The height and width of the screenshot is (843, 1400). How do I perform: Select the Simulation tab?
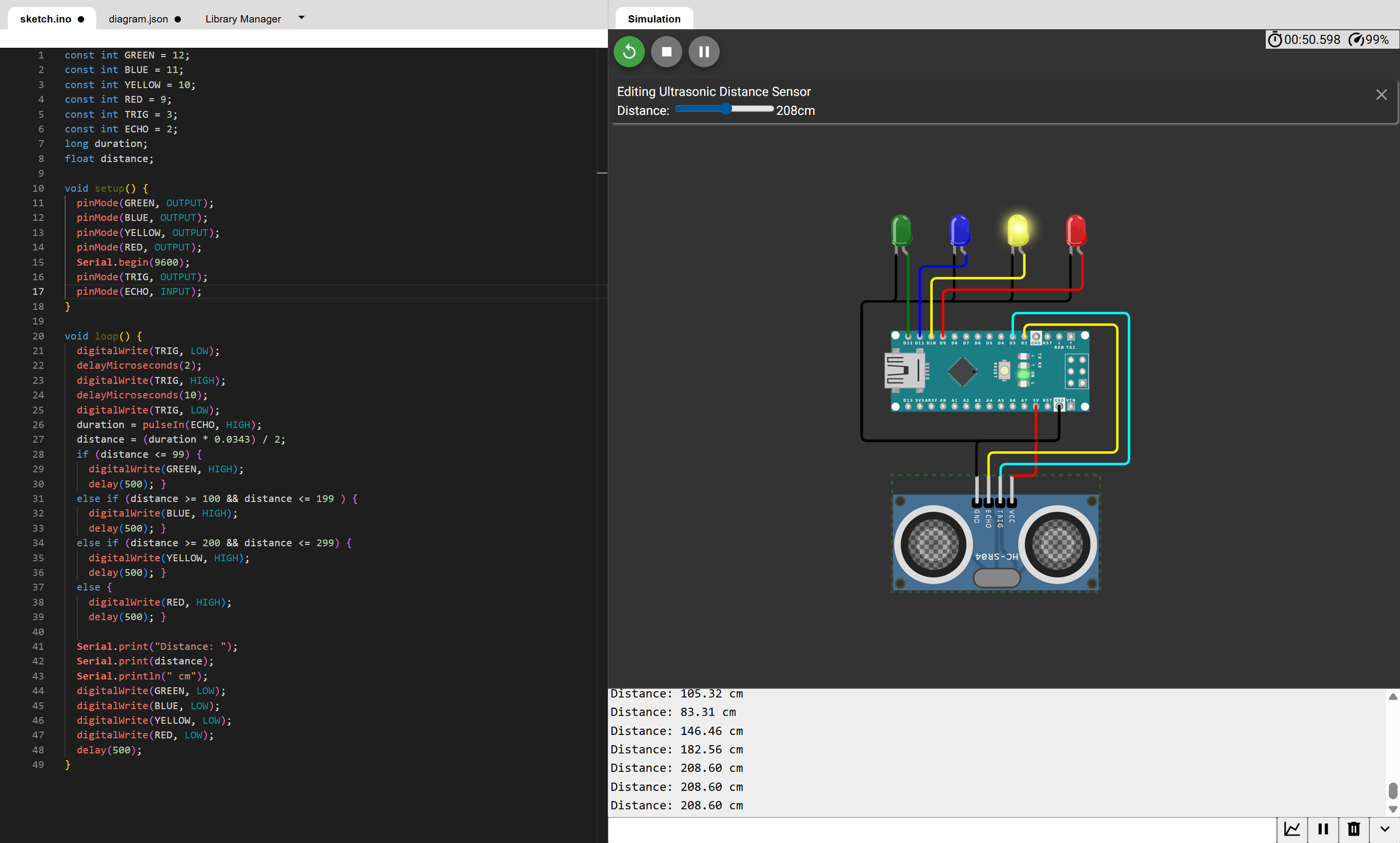[x=653, y=19]
